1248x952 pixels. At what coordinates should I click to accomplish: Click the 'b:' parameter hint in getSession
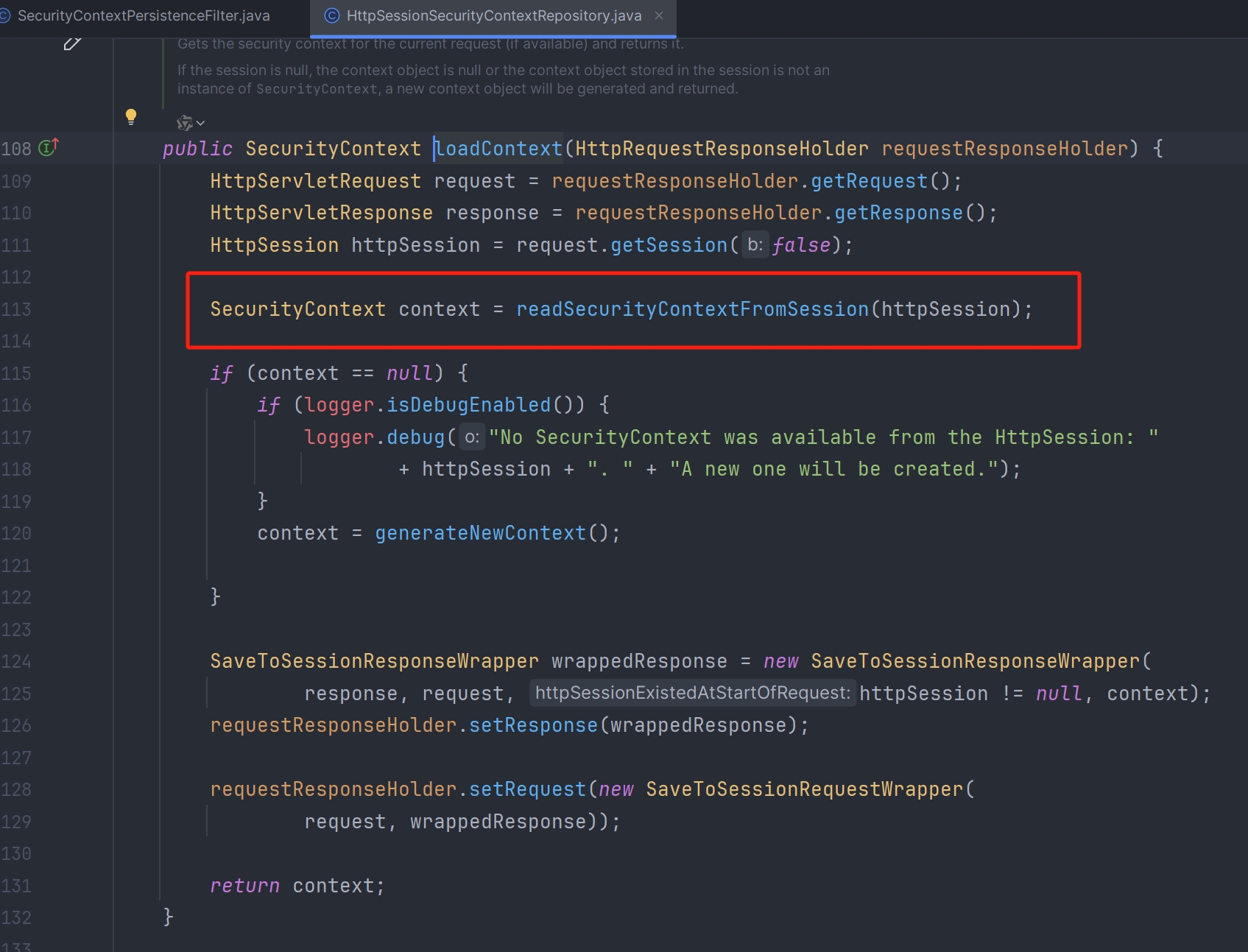[755, 245]
